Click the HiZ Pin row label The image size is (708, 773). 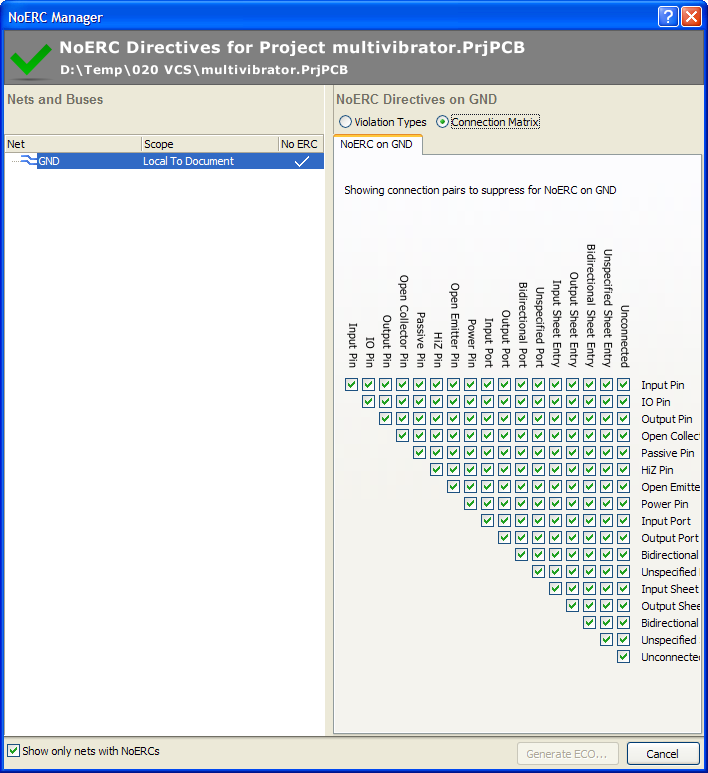click(x=657, y=470)
